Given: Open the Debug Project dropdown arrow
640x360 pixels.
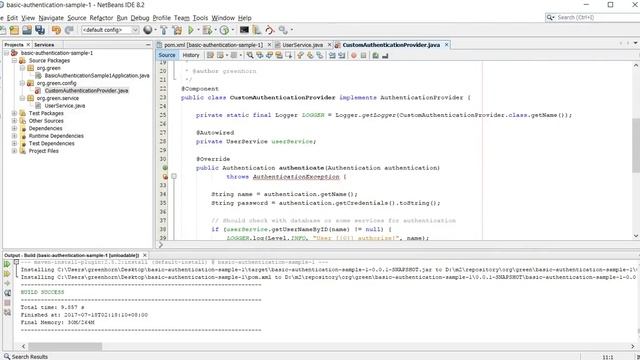Looking at the screenshot, I should pyautogui.click(x=215, y=30).
